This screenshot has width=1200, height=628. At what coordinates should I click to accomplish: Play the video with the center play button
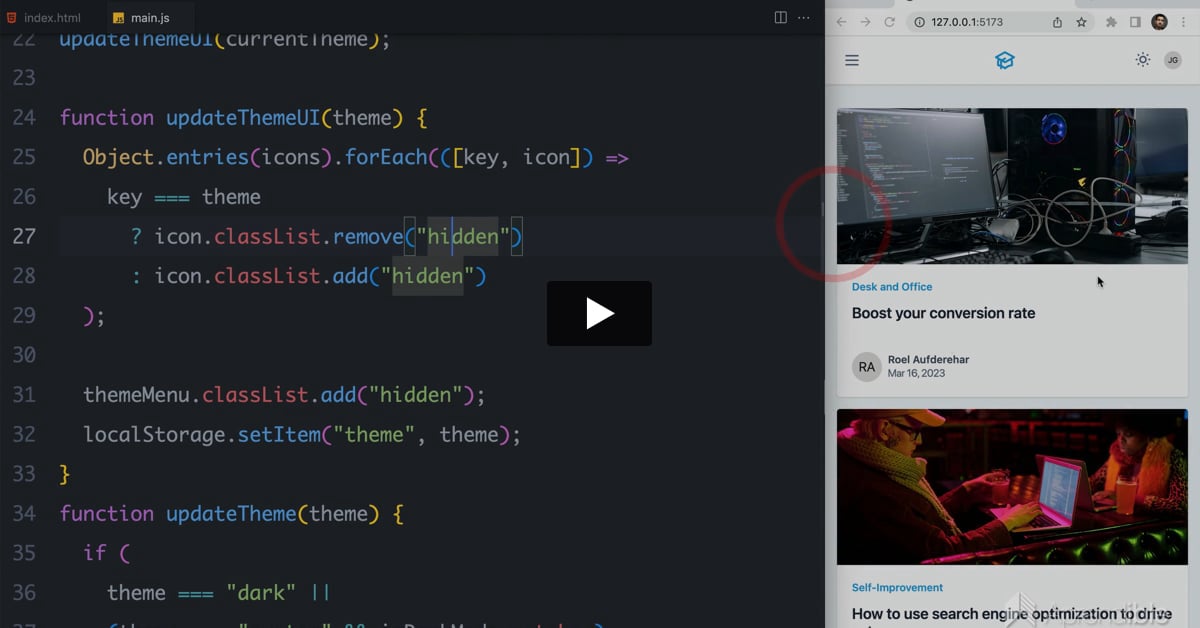[599, 314]
